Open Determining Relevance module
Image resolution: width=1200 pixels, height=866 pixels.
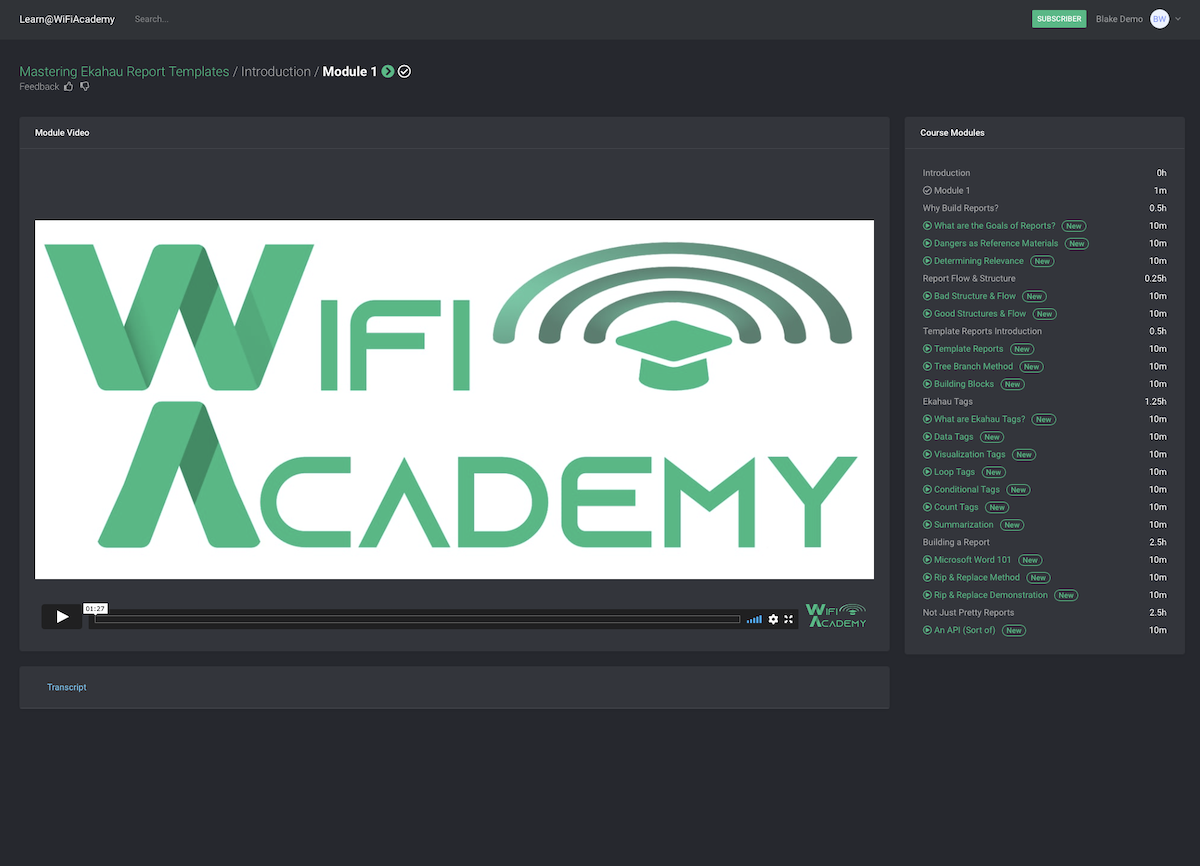[x=979, y=261]
